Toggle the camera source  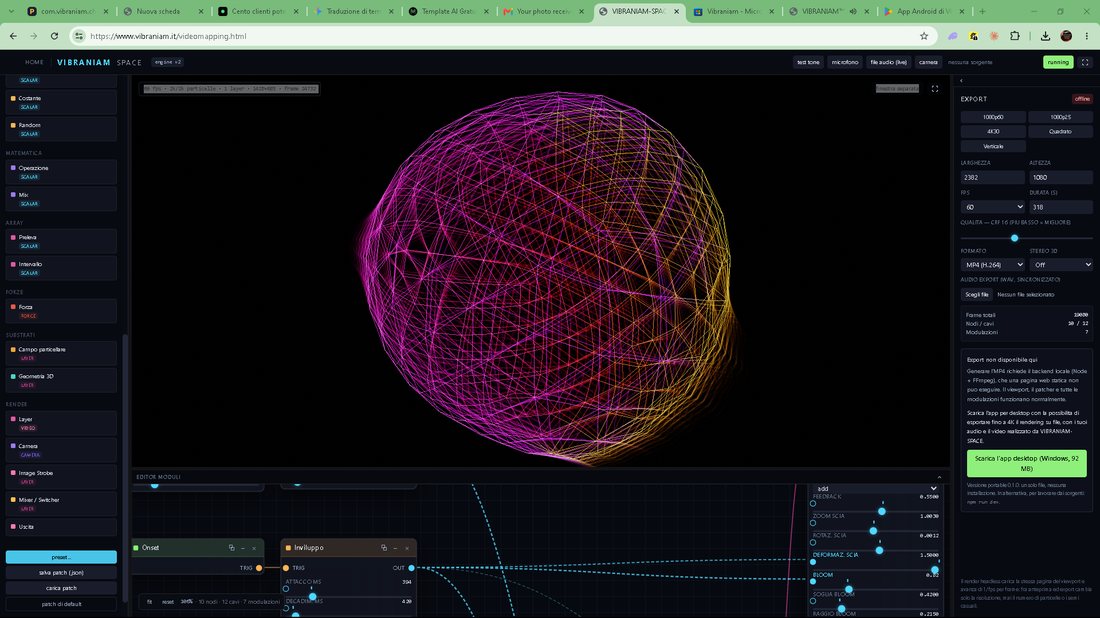[928, 62]
